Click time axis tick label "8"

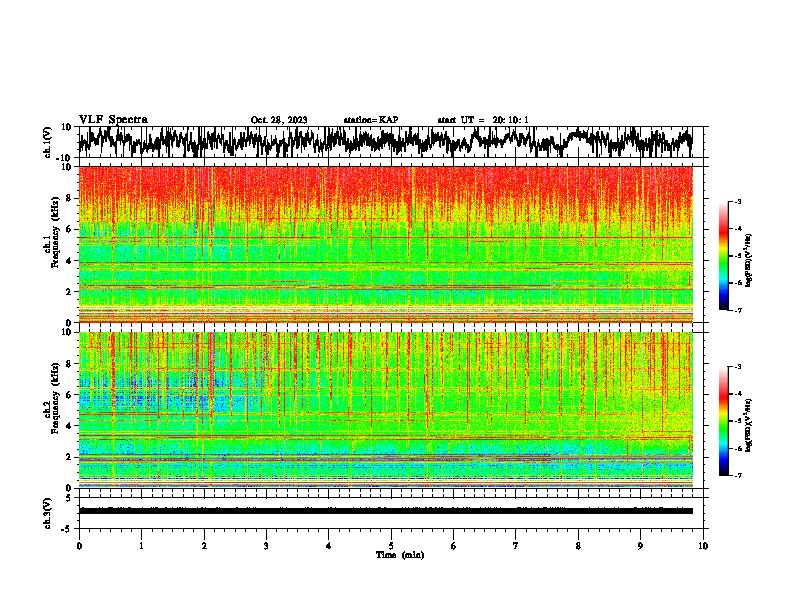point(578,546)
